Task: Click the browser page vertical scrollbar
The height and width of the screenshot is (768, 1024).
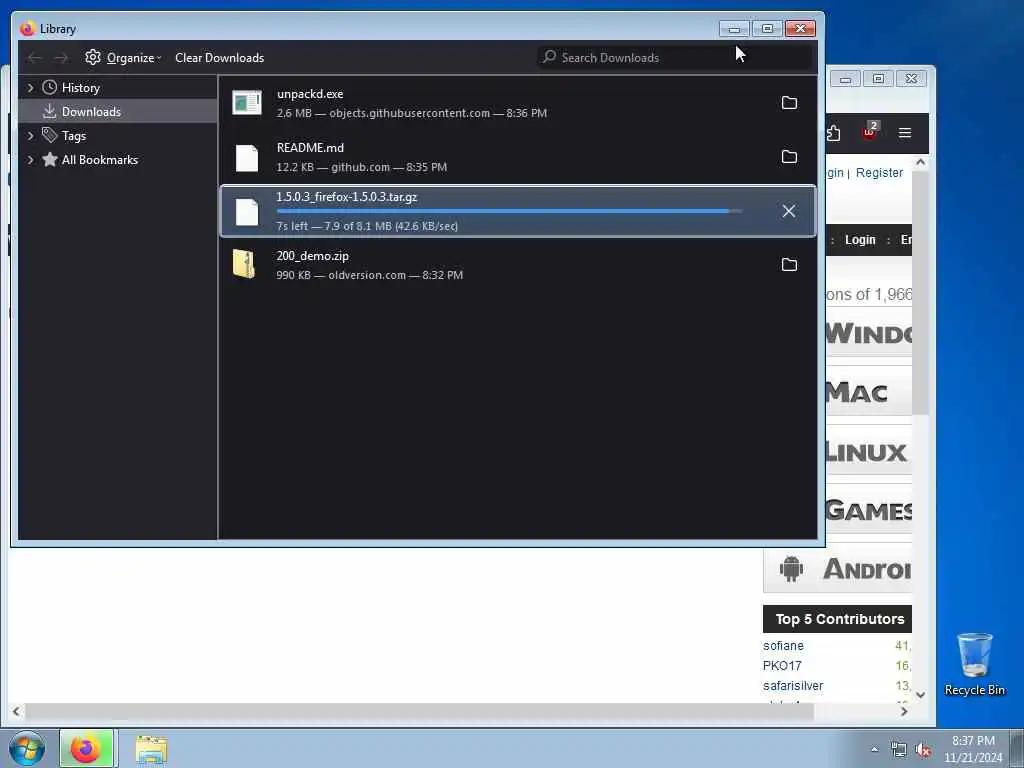Action: coord(920,293)
